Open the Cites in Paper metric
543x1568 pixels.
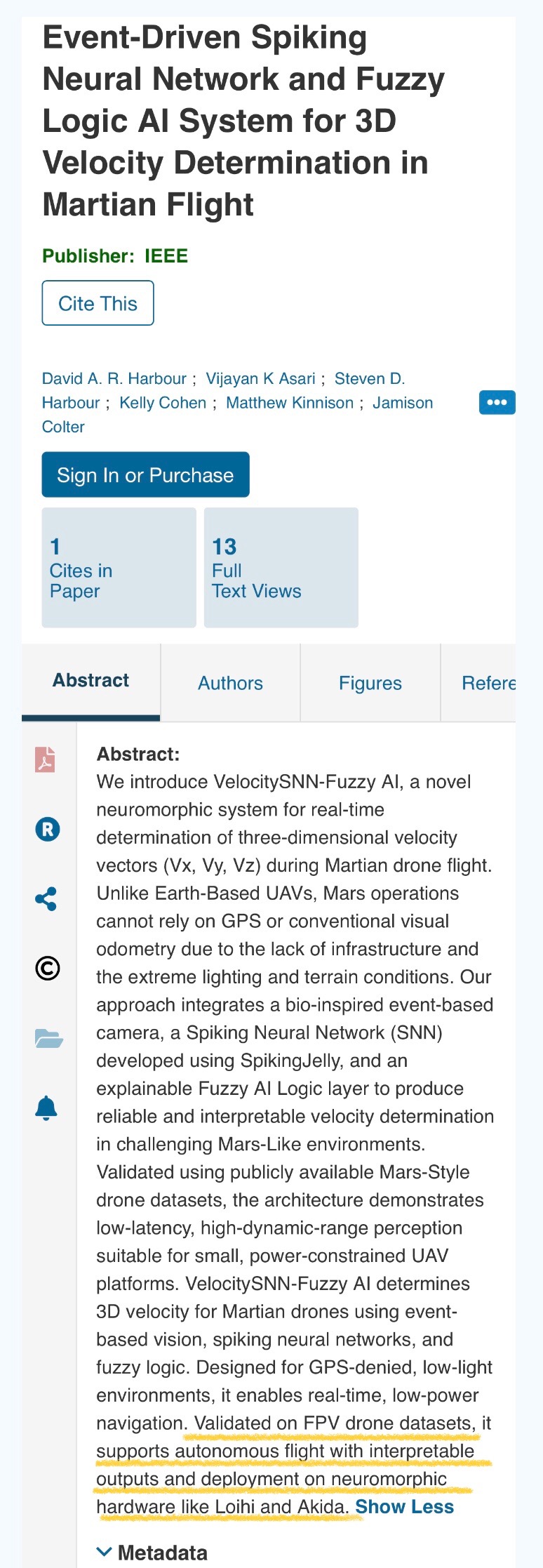(119, 567)
